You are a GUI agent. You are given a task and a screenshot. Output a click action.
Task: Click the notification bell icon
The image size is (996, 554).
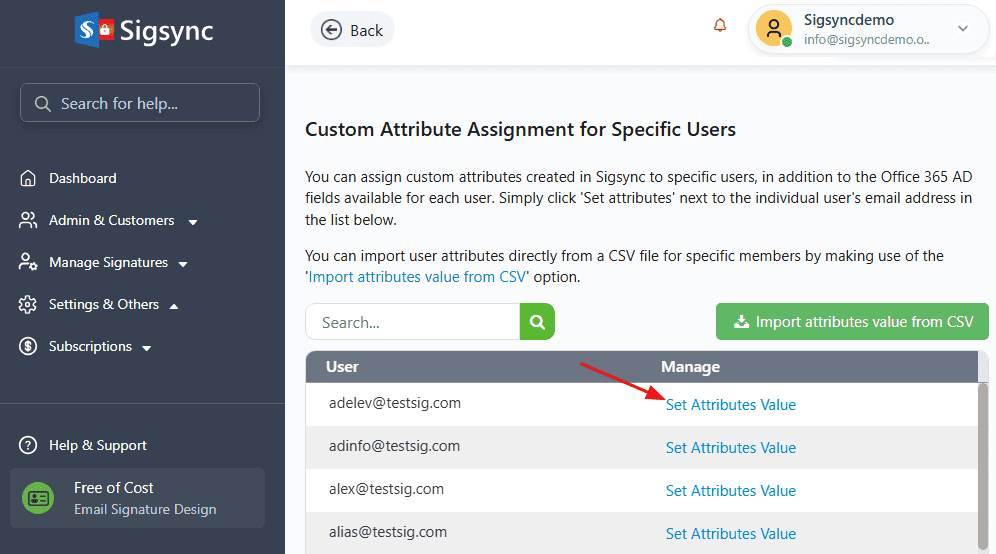(x=720, y=27)
